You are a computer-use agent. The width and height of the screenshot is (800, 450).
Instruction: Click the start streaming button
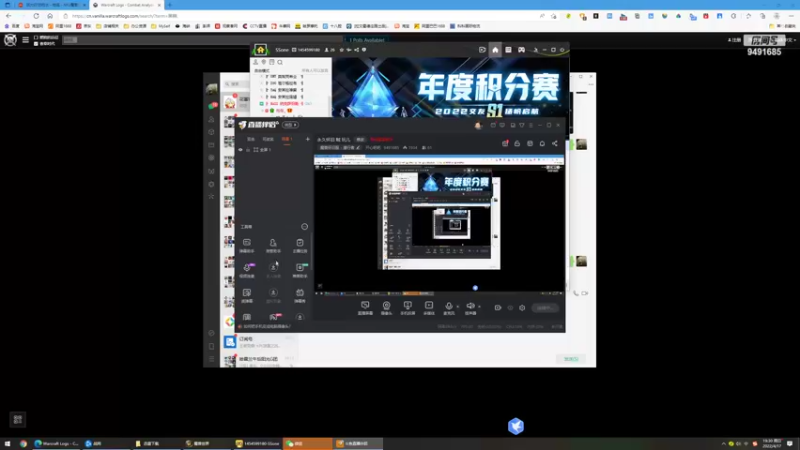pos(545,308)
